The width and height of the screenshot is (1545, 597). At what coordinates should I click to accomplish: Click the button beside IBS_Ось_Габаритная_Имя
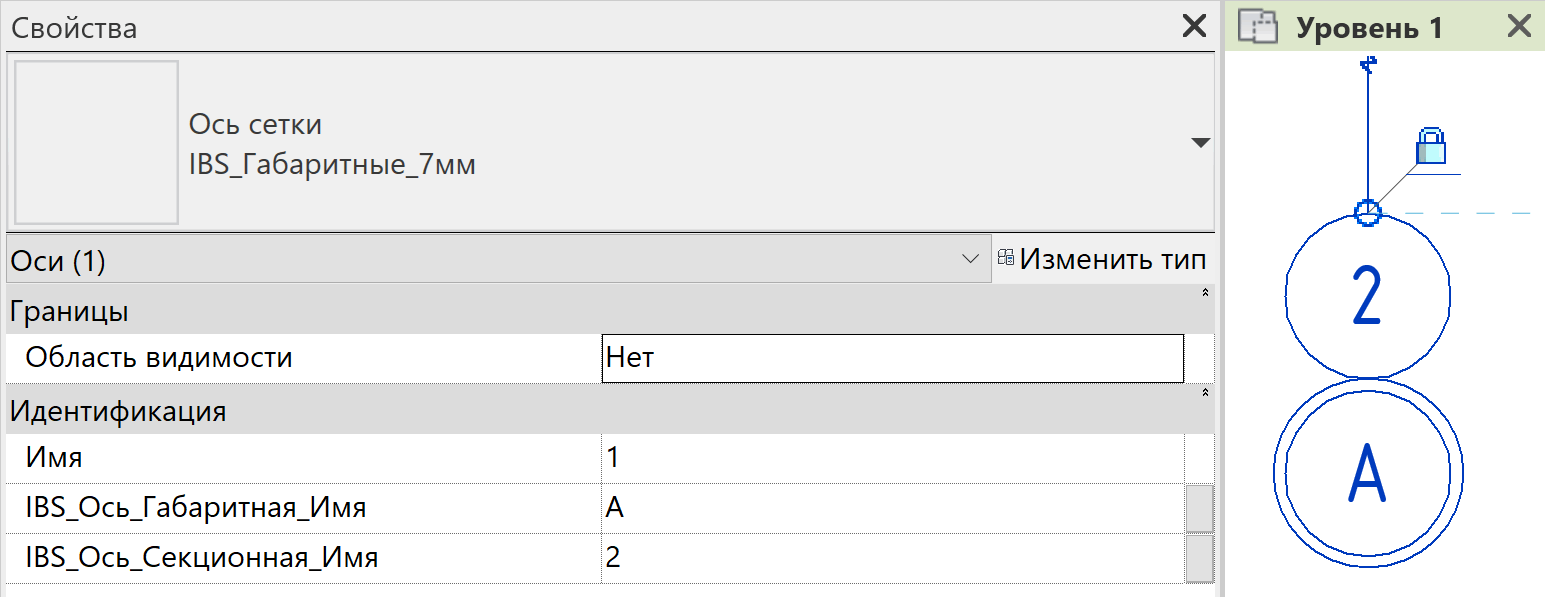[1199, 508]
